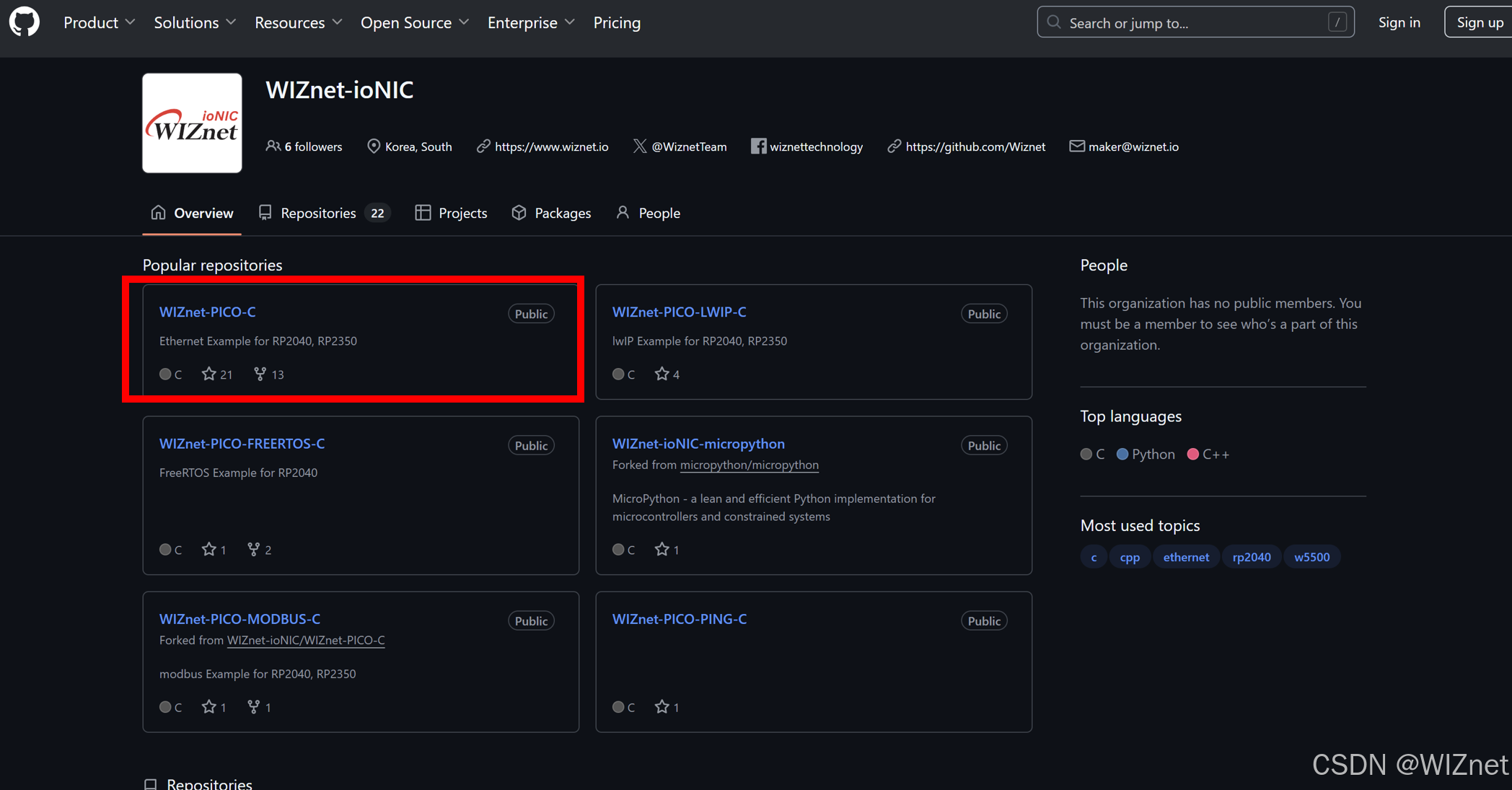Screen dimensions: 1512x790
Task: Click the Sign in button
Action: [1399, 22]
